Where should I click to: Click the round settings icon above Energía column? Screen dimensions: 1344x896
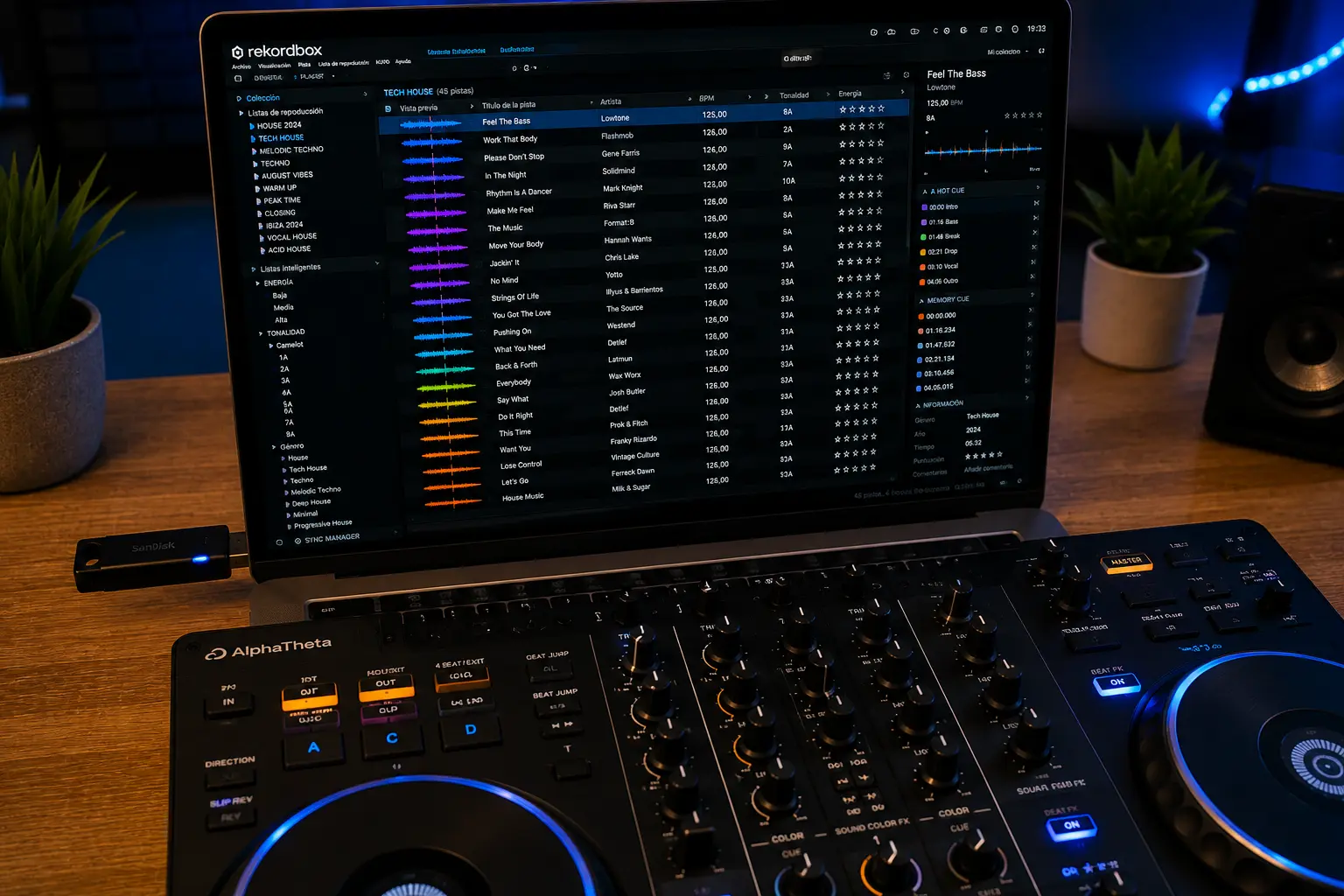pyautogui.click(x=906, y=75)
